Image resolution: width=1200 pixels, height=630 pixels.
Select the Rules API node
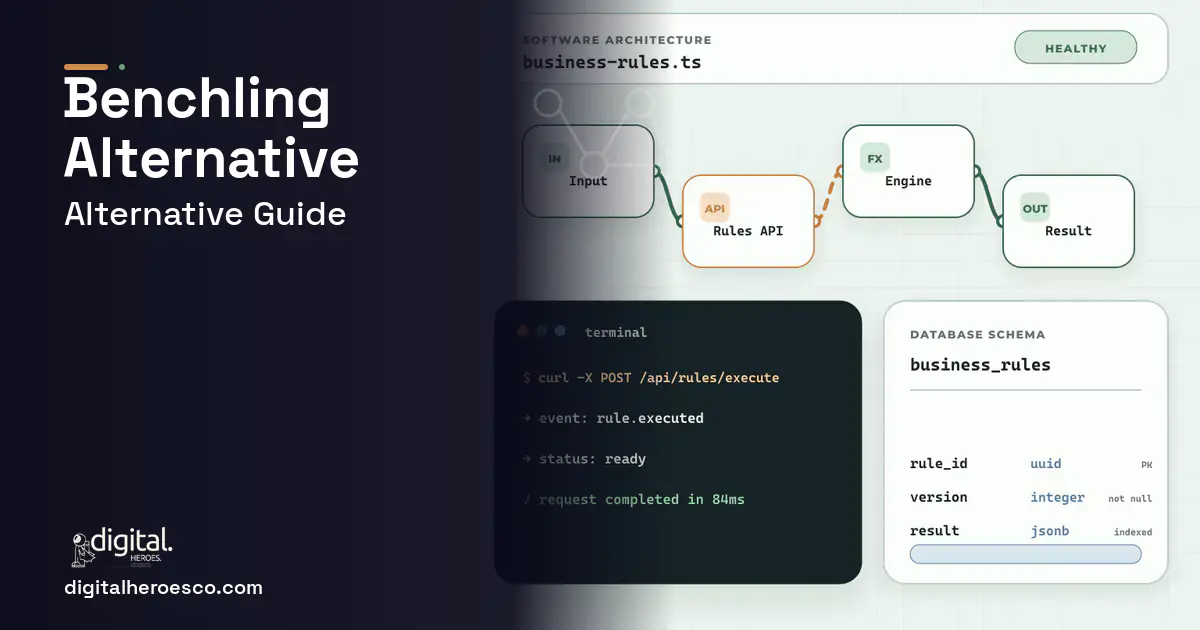tap(748, 221)
